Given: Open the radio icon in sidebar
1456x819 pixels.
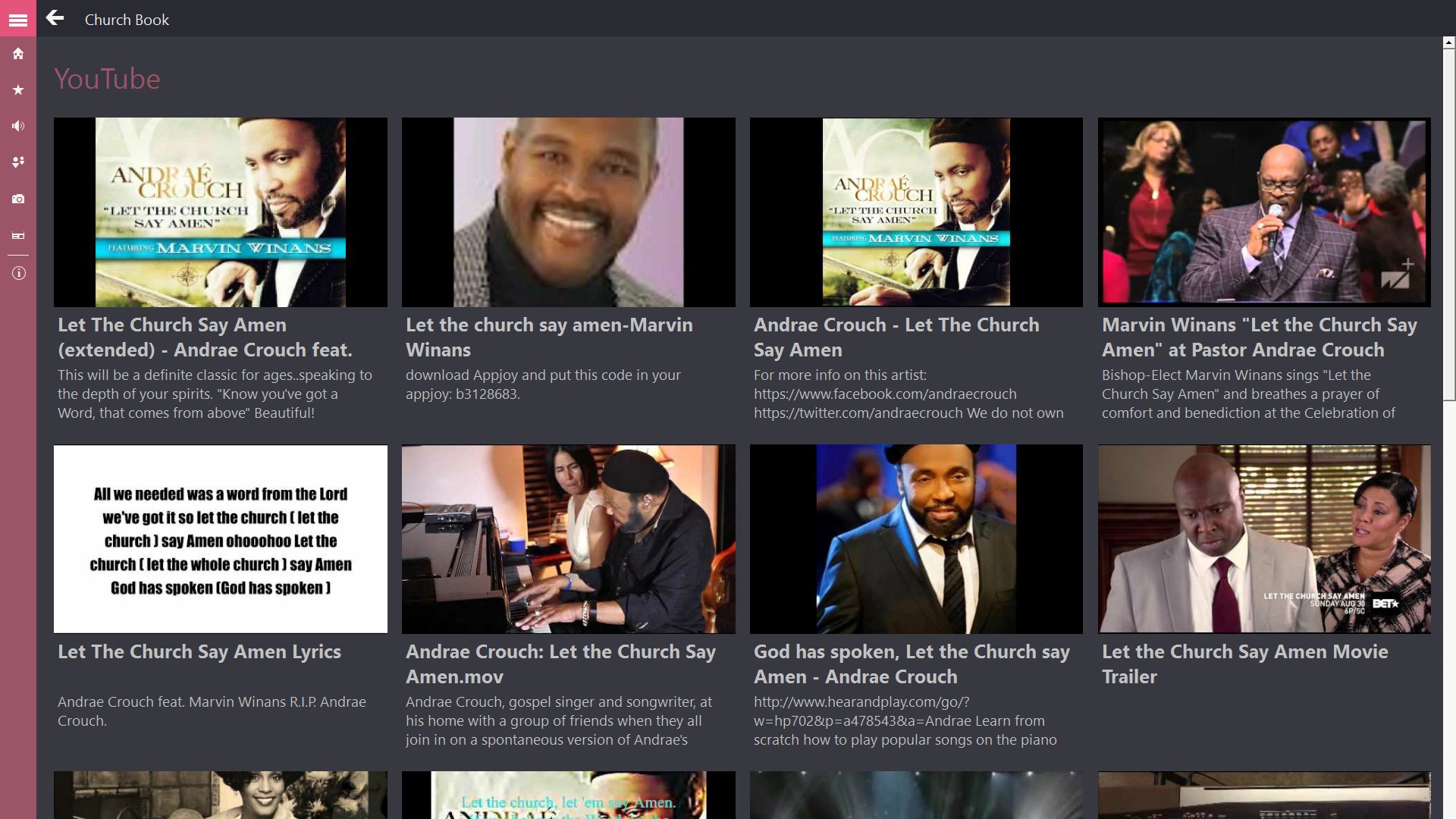Looking at the screenshot, I should [x=18, y=236].
